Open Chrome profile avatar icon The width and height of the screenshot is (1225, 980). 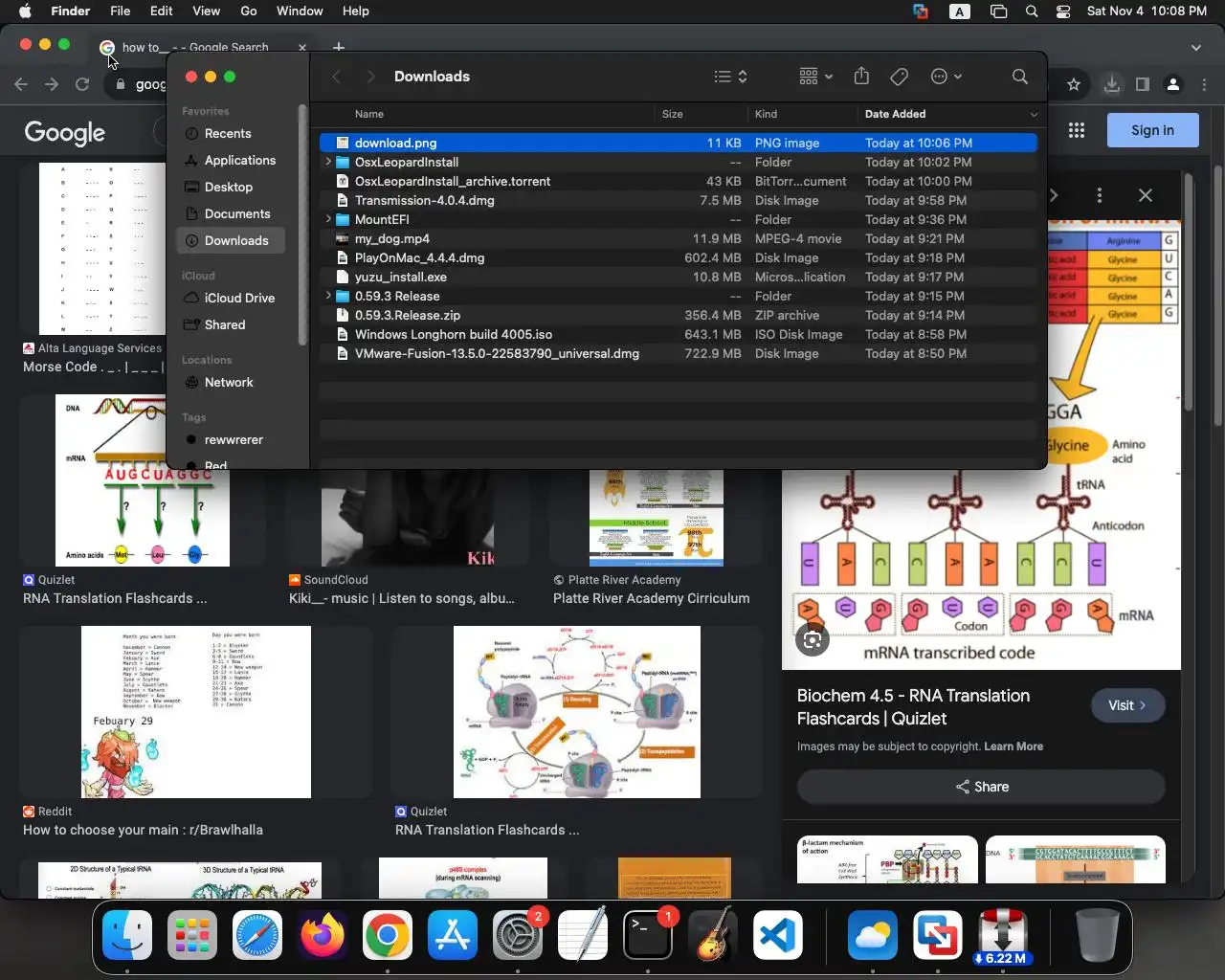point(1173,84)
